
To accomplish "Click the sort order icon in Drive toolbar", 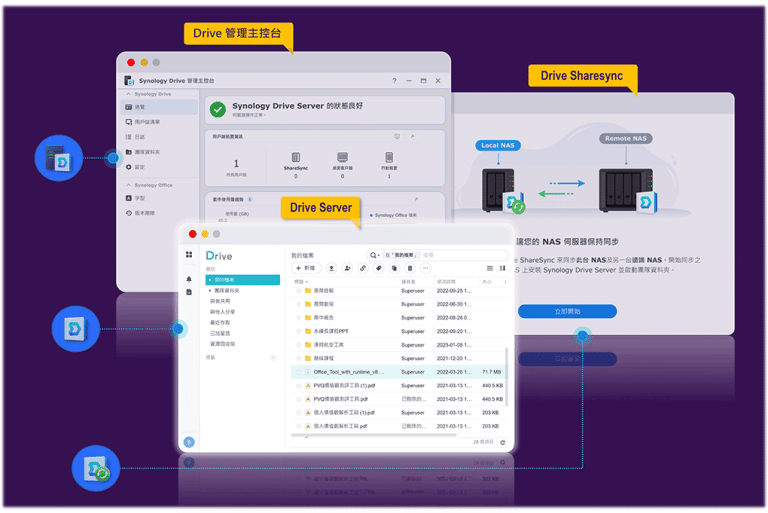I will [502, 268].
